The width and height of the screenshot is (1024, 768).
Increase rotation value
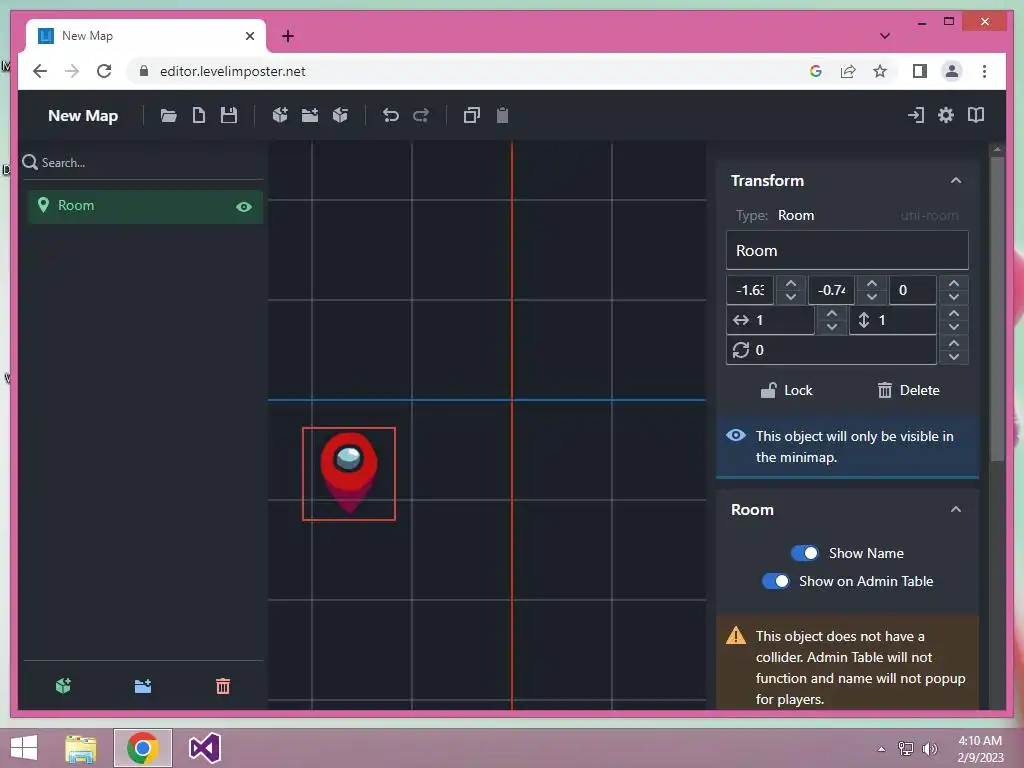(953, 344)
